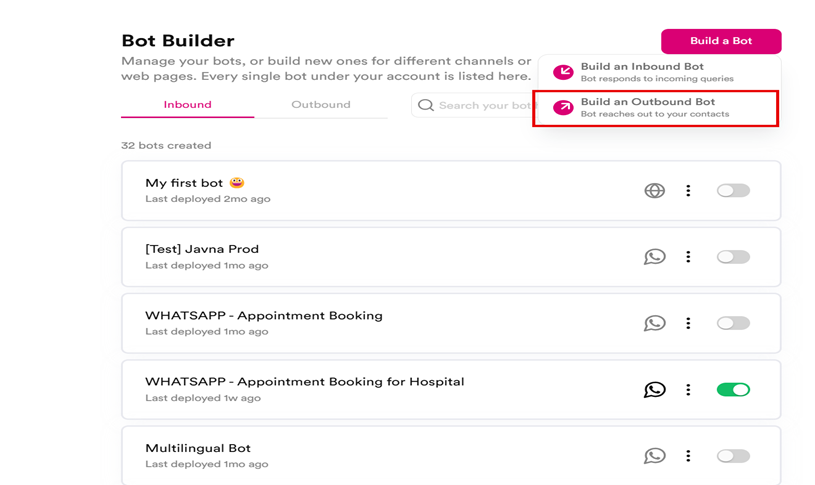This screenshot has height=485, width=815.
Task: Click the magnifier search icon
Action: pos(426,105)
